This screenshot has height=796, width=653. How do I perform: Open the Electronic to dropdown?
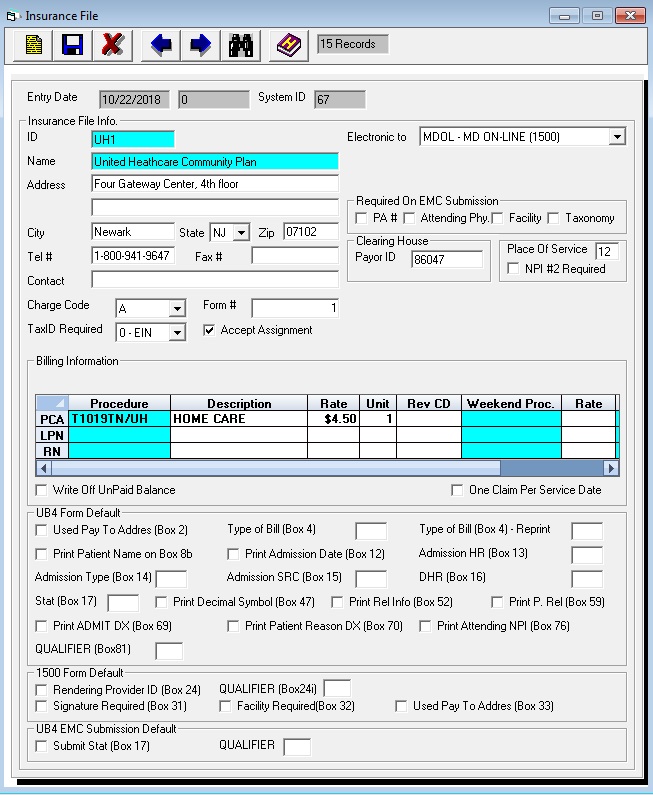[x=617, y=137]
